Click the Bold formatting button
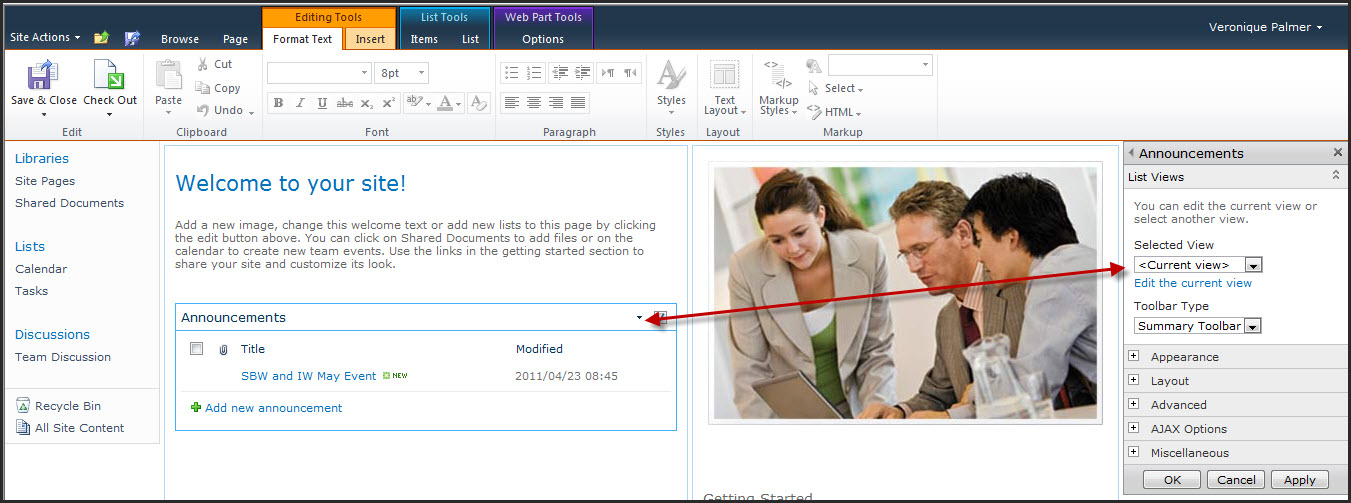Screen dimensions: 1351x503 [x=278, y=103]
